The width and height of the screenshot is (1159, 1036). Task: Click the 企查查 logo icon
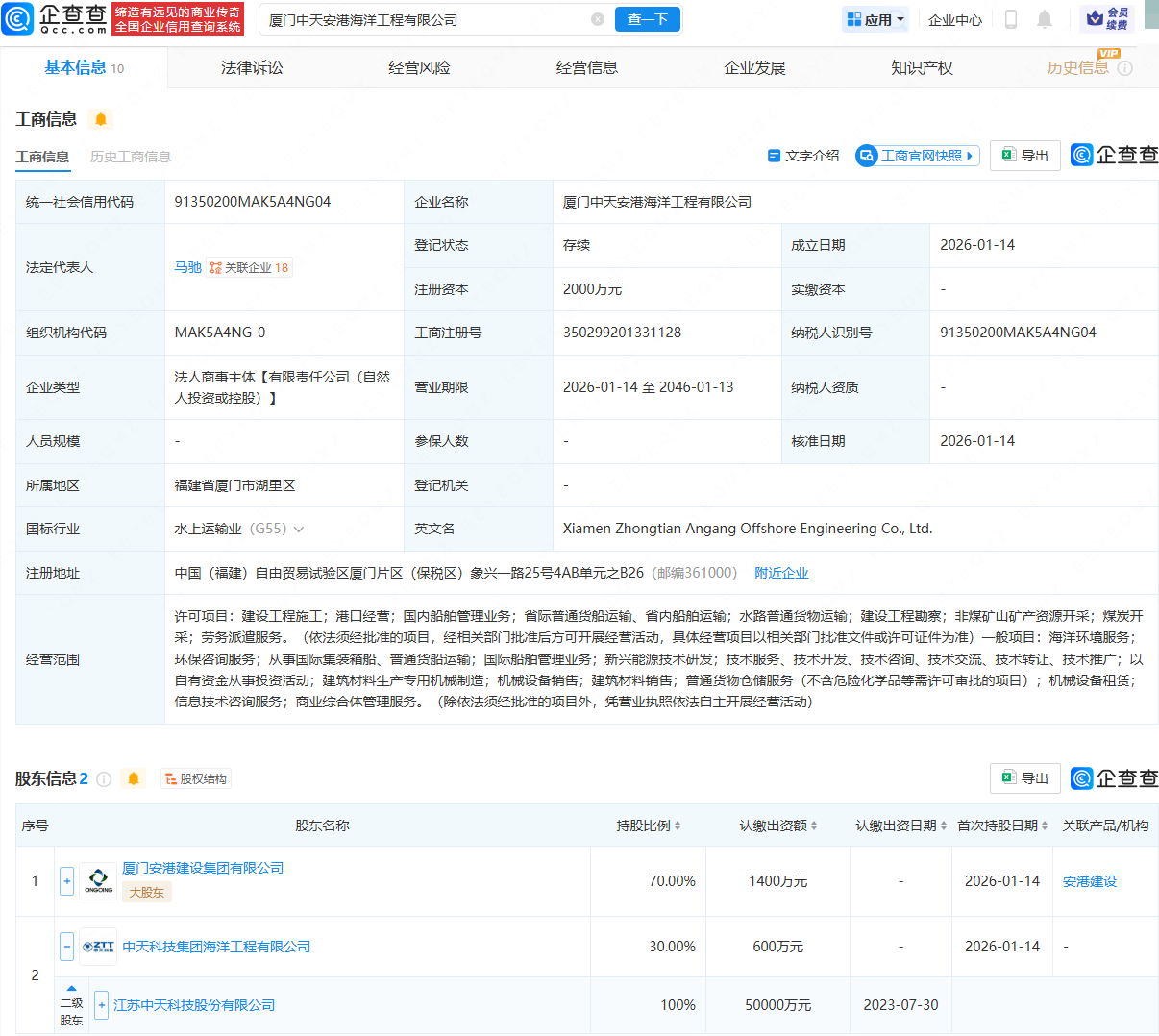(17, 18)
